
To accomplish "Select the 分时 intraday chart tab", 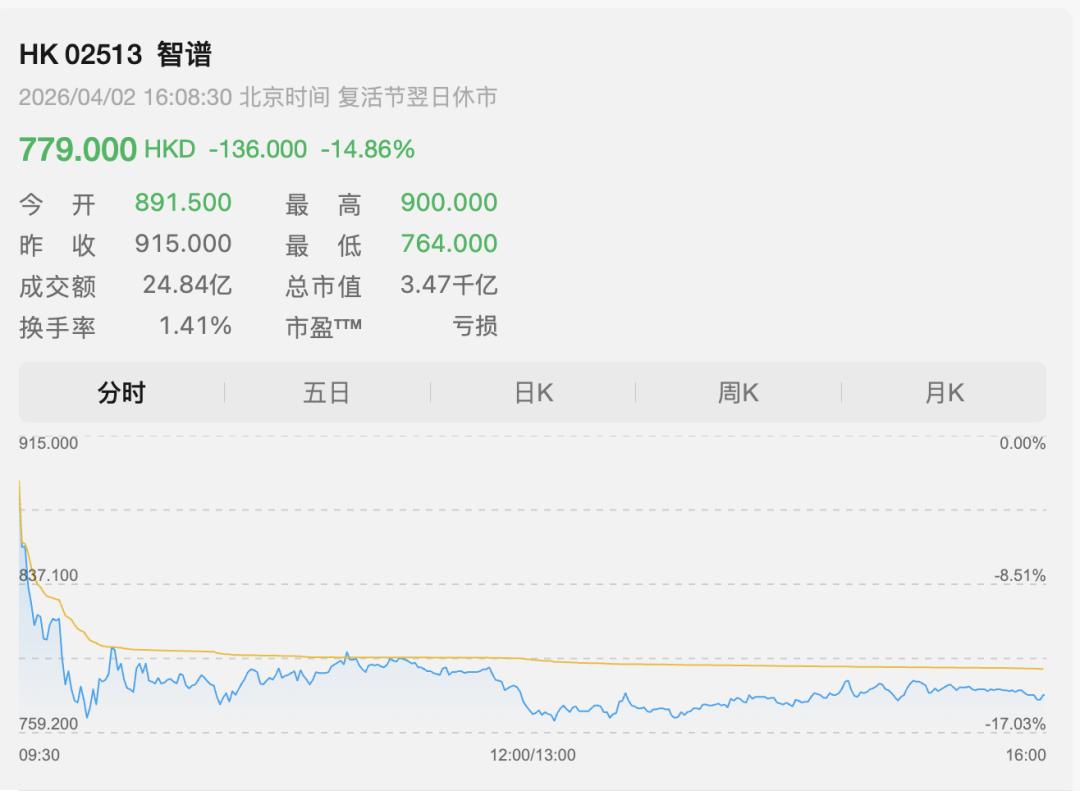I will (x=122, y=393).
